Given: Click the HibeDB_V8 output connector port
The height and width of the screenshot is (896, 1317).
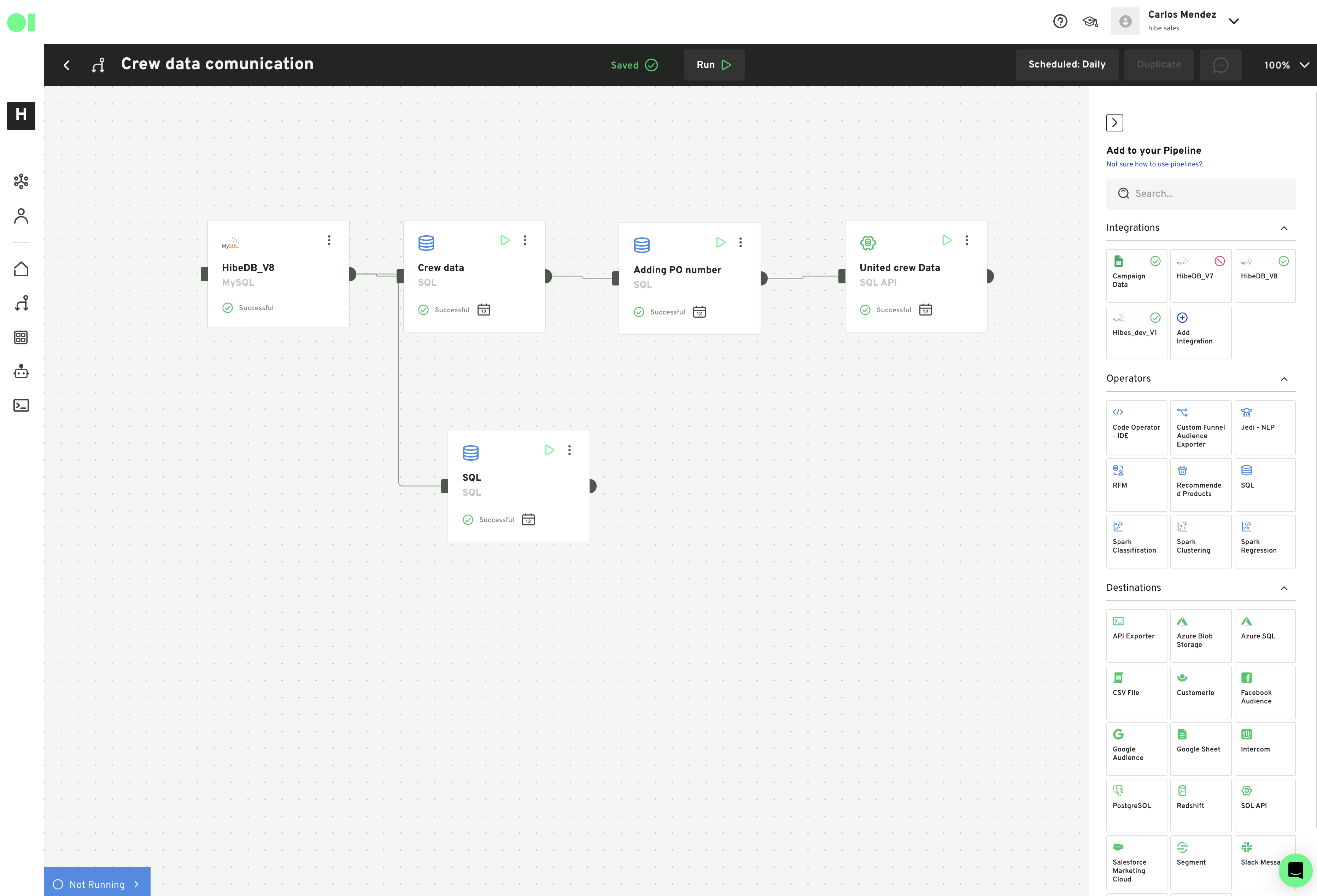Looking at the screenshot, I should pos(351,274).
